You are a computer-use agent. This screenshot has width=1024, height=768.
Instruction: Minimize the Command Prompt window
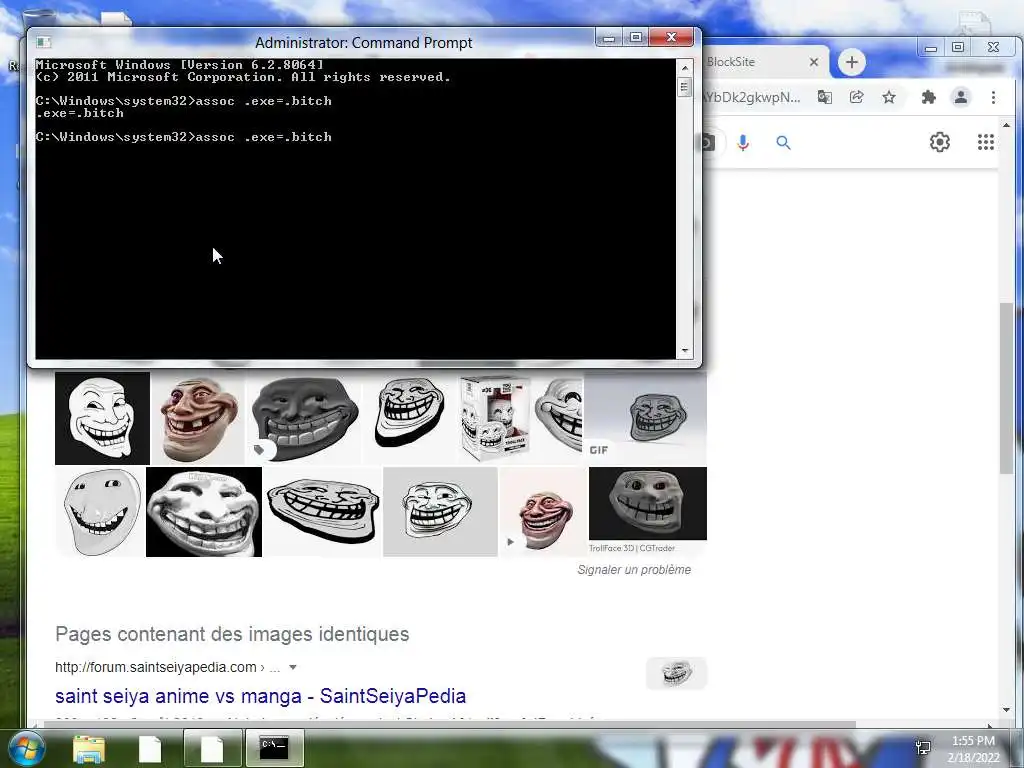click(609, 37)
